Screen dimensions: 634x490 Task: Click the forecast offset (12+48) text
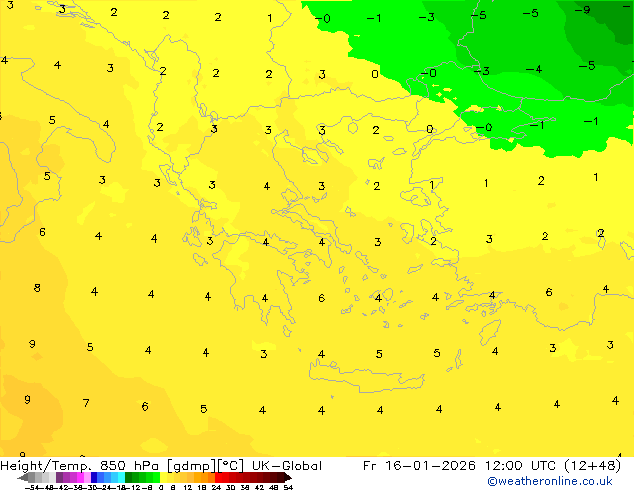click(x=592, y=466)
